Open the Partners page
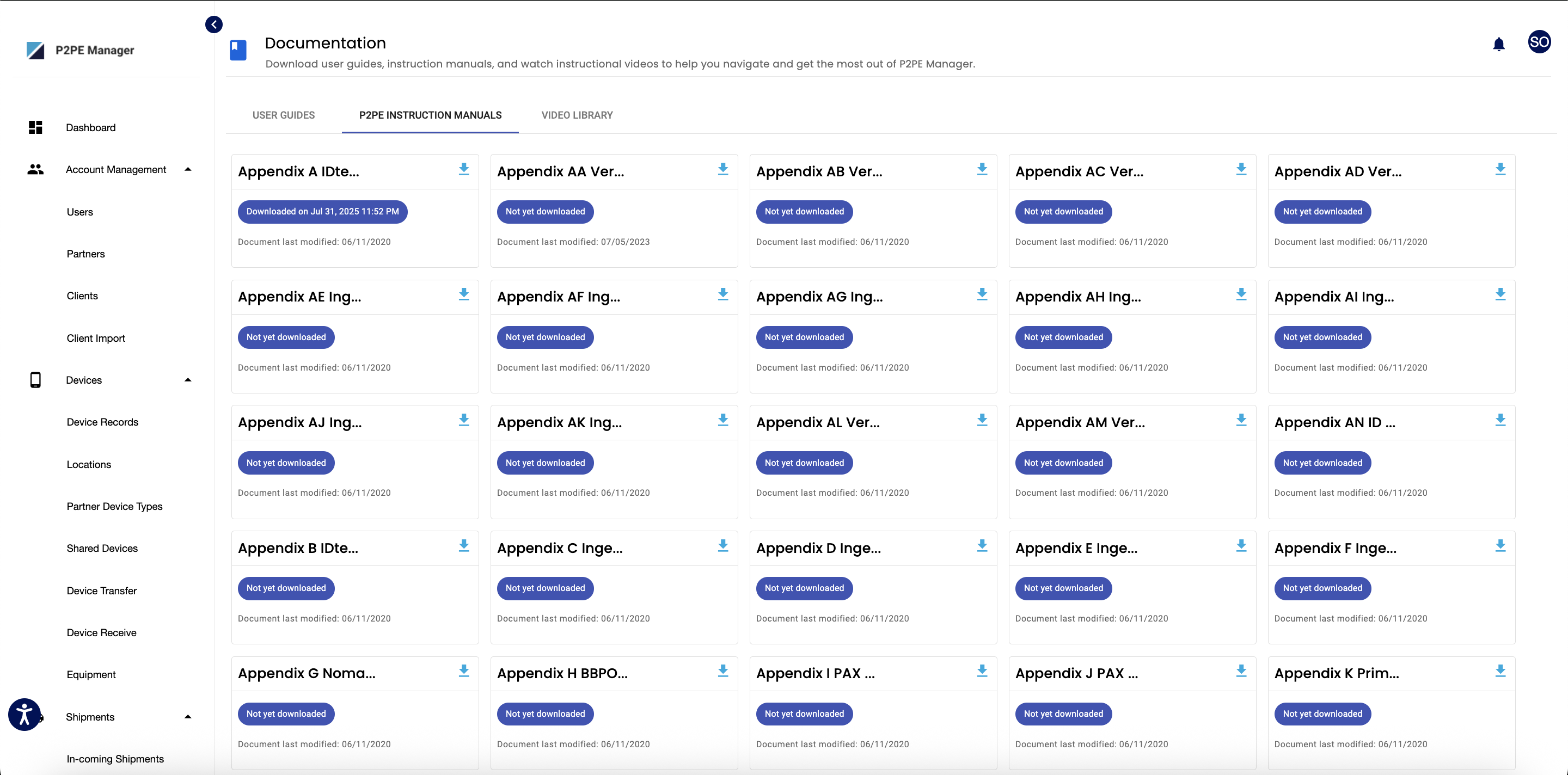Image resolution: width=1568 pixels, height=775 pixels. [86, 254]
